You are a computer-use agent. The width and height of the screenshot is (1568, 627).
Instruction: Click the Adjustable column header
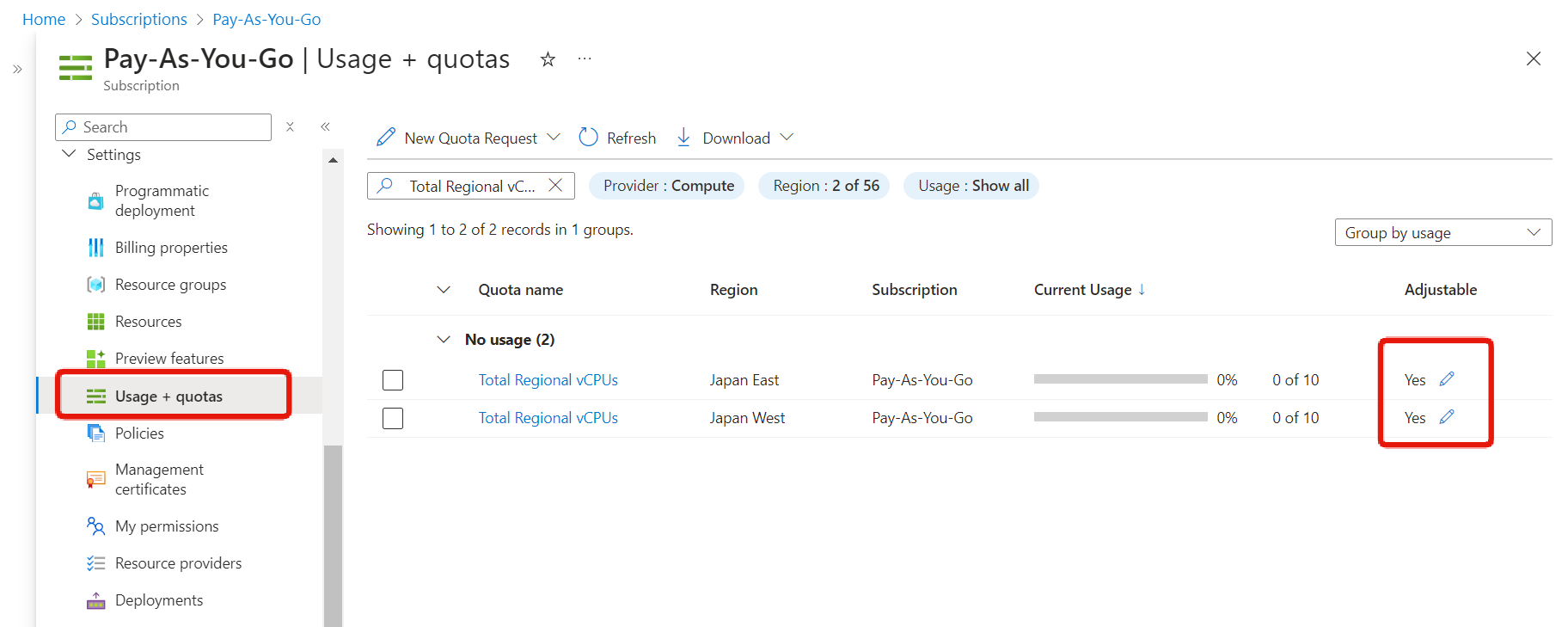coord(1441,290)
